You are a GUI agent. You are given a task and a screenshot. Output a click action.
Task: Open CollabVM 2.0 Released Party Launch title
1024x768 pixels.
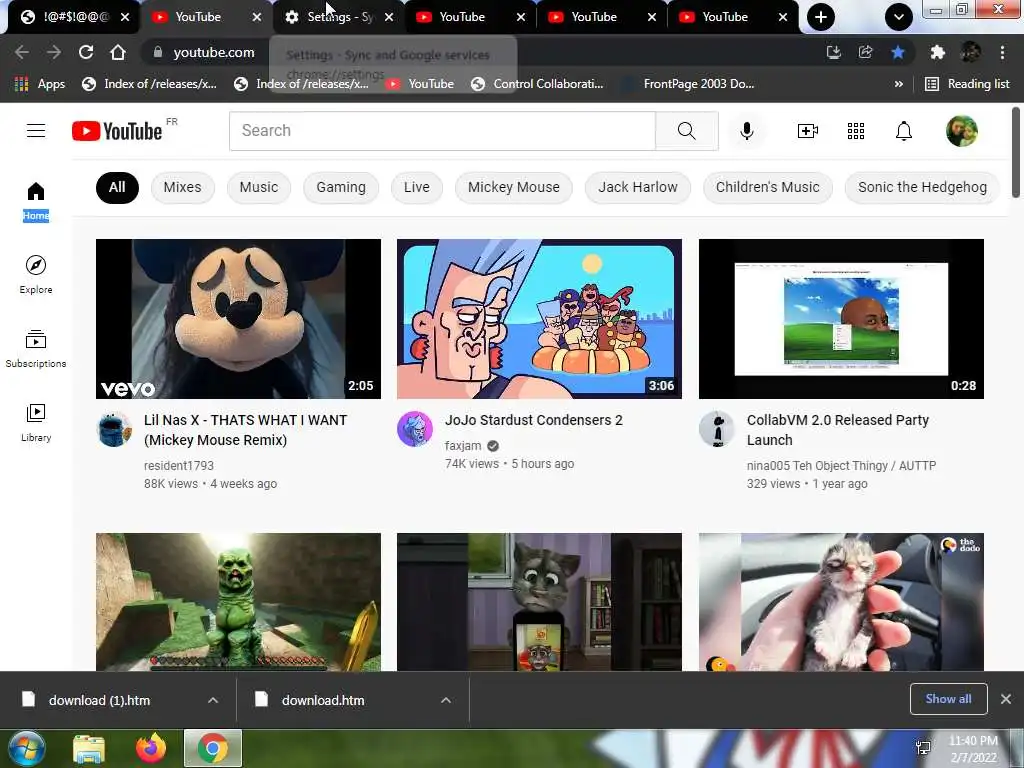click(x=838, y=430)
